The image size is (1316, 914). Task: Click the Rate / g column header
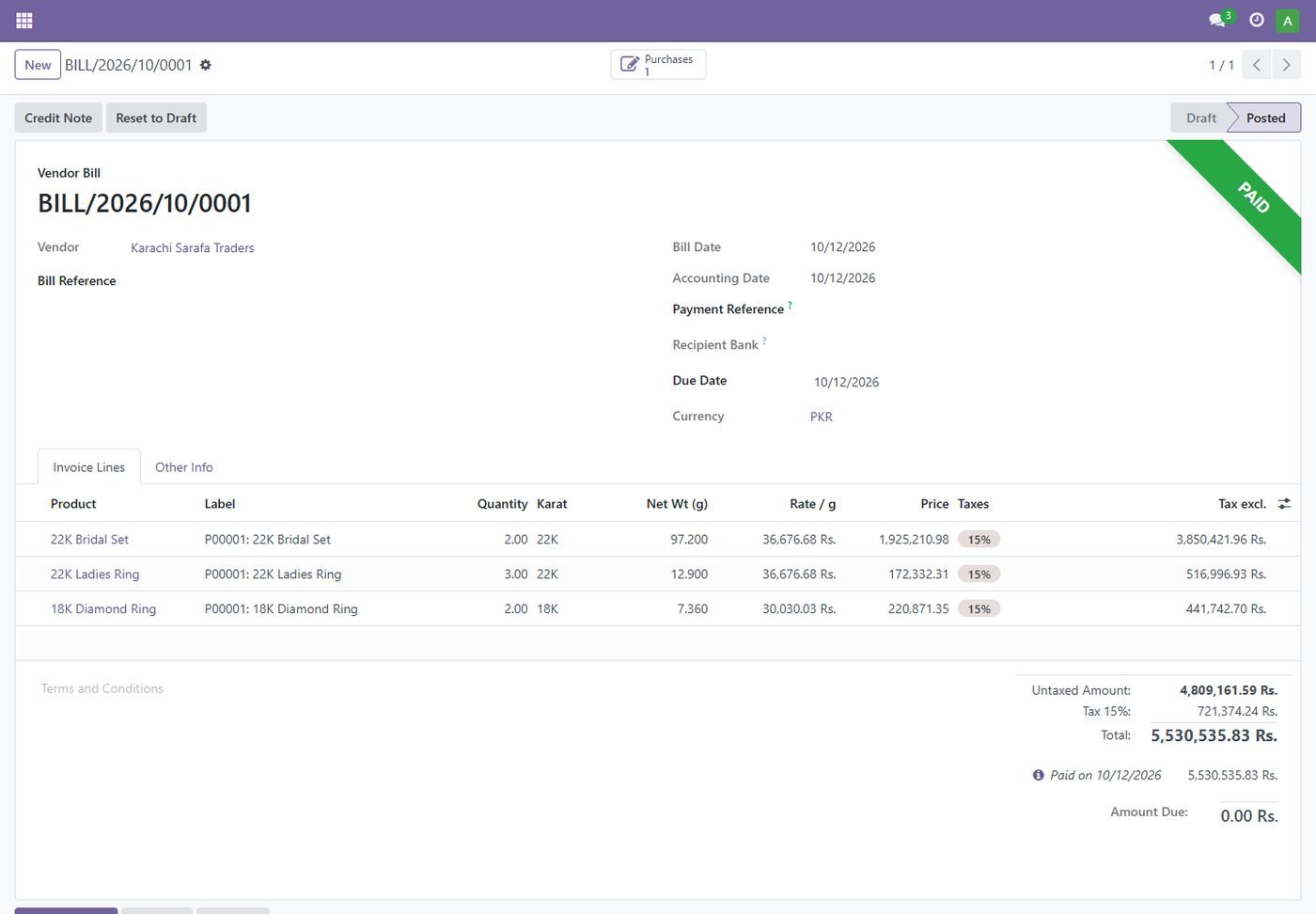[x=812, y=504]
